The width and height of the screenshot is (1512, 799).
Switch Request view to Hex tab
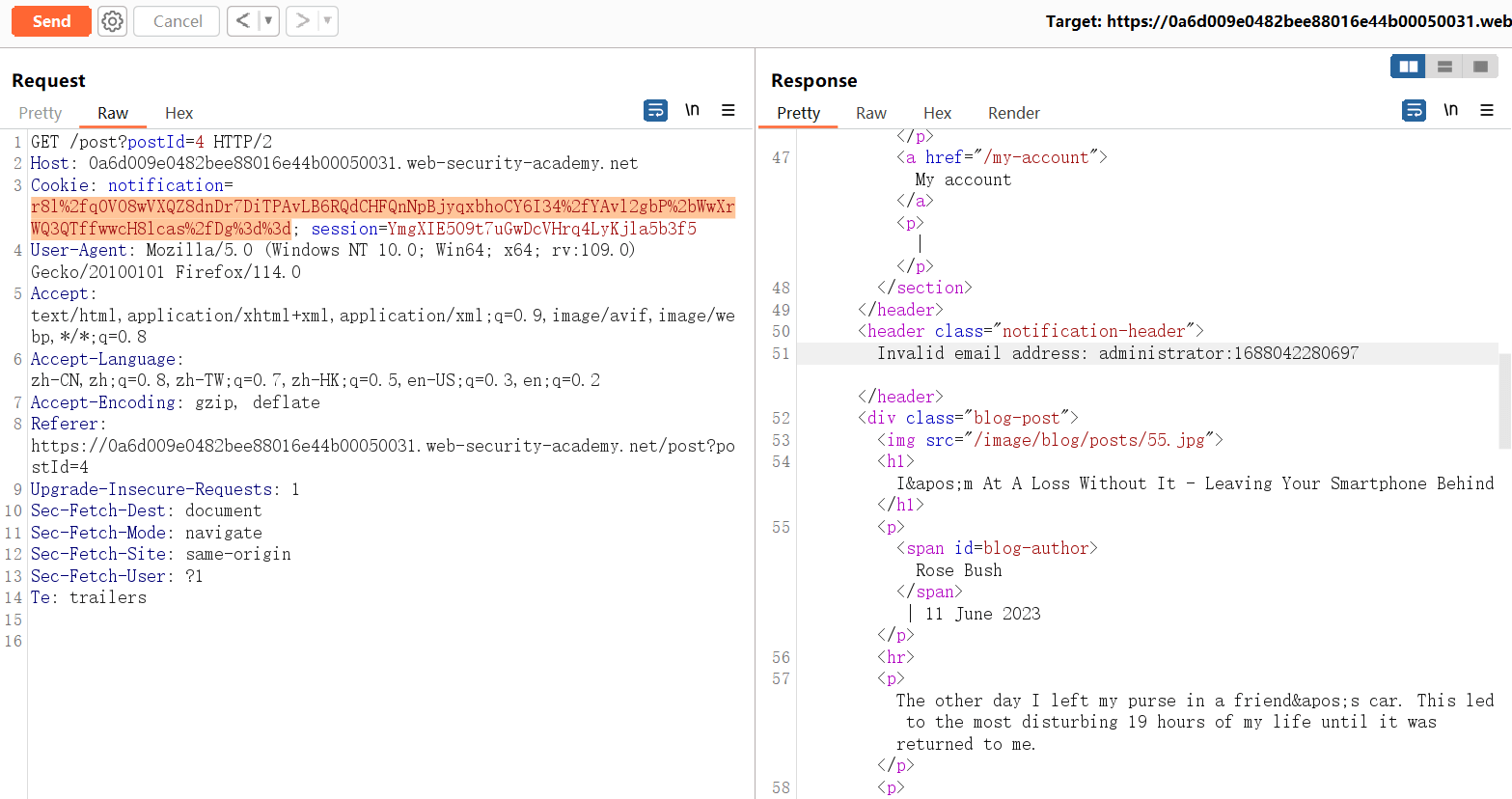(179, 113)
